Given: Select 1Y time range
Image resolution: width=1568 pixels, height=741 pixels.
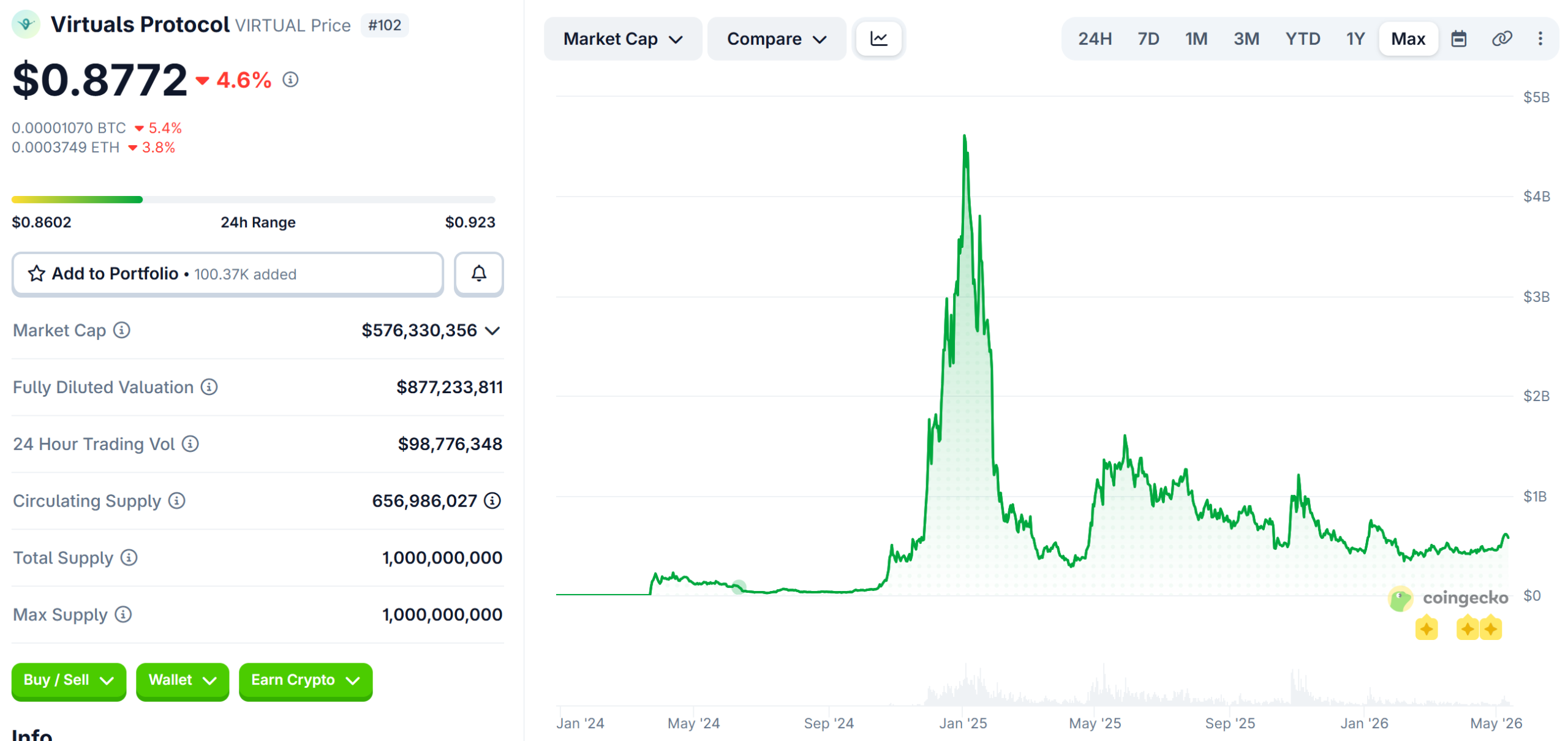Looking at the screenshot, I should point(1355,39).
